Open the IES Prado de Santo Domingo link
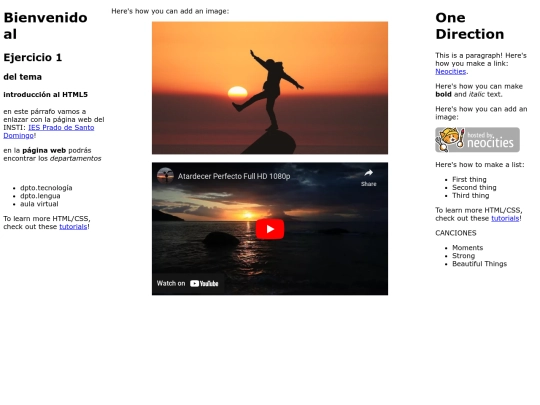Viewport: 540px width, 405px height. pos(49,131)
